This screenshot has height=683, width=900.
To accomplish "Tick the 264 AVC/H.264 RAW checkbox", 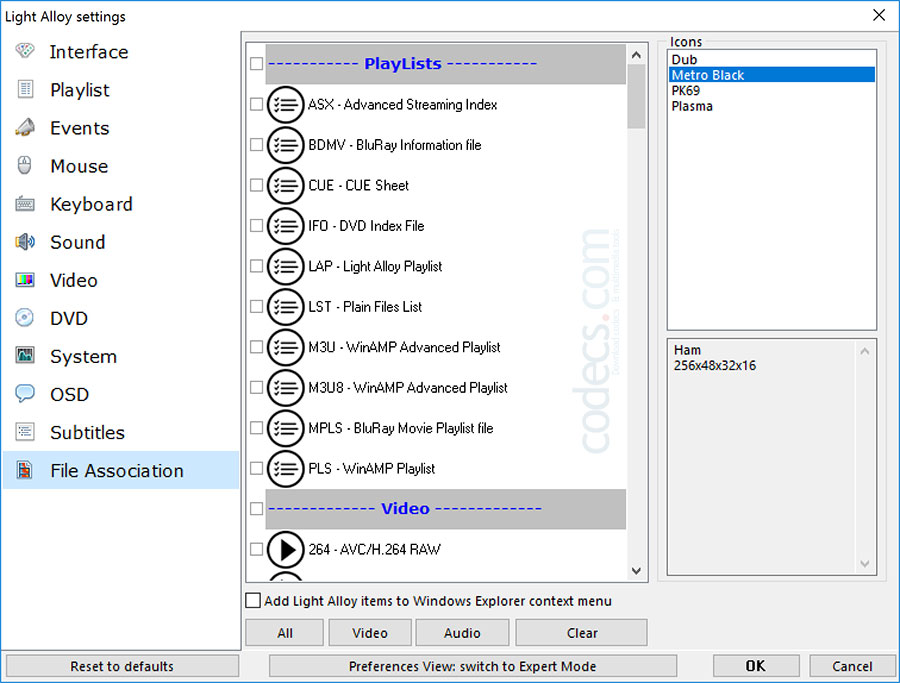I will click(x=257, y=549).
